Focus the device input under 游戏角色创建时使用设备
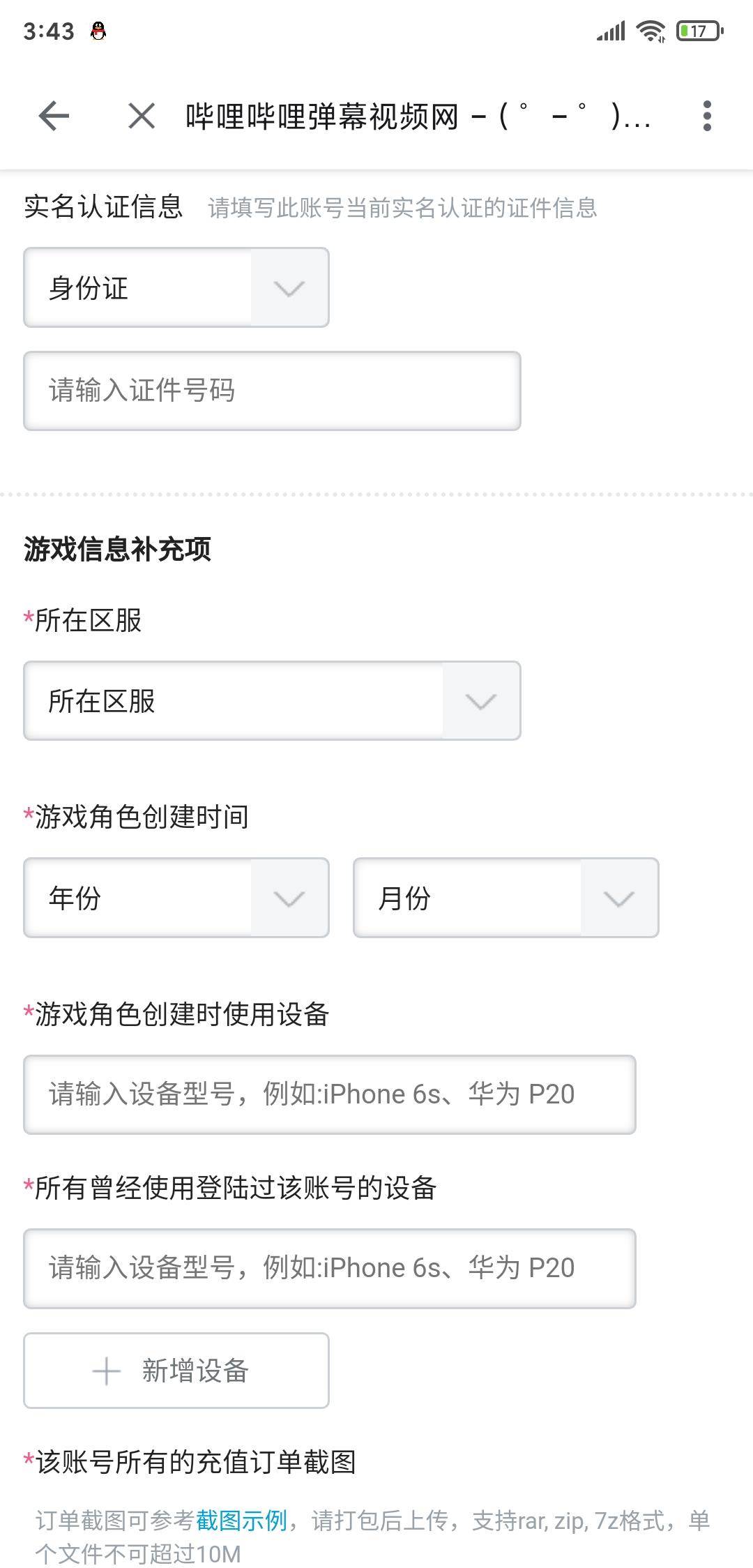This screenshot has width=753, height=1568. (x=330, y=1094)
